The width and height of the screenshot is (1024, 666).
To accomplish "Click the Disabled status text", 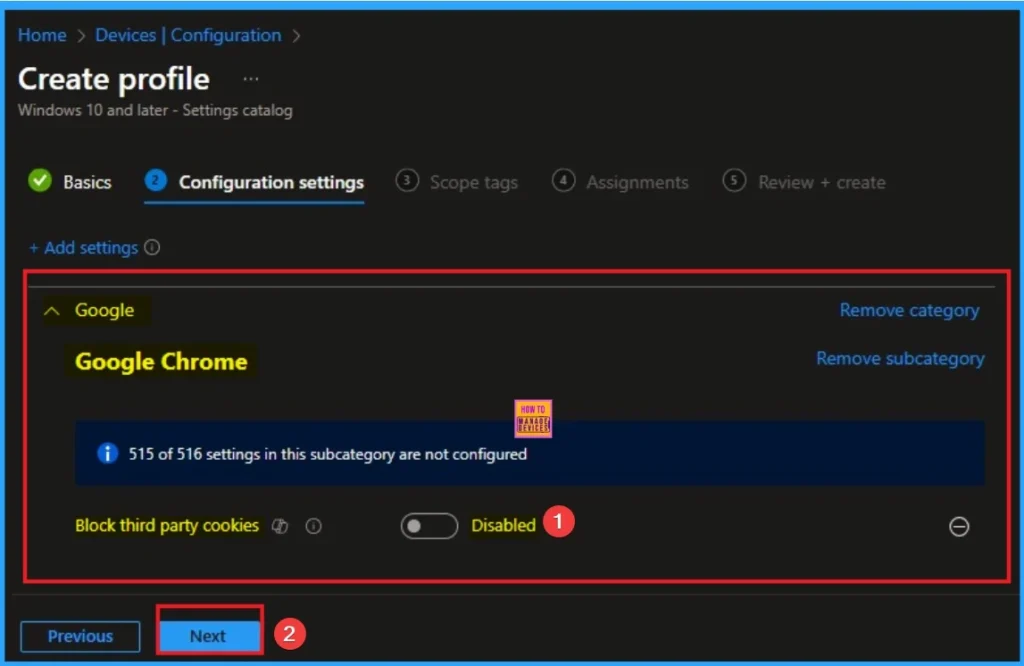I will tap(504, 526).
